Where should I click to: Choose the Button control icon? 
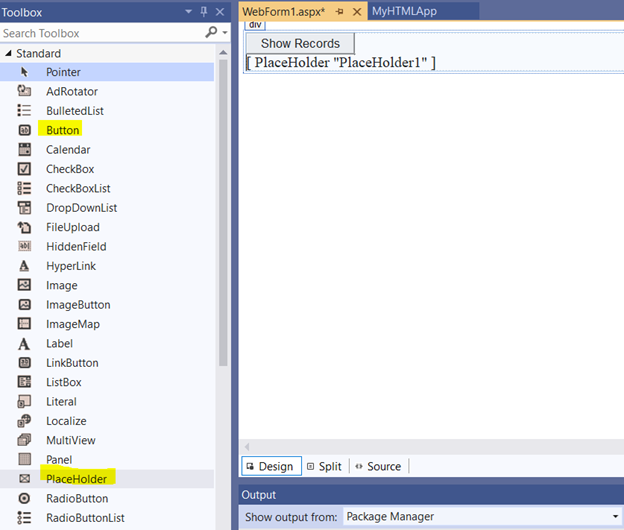pyautogui.click(x=24, y=130)
